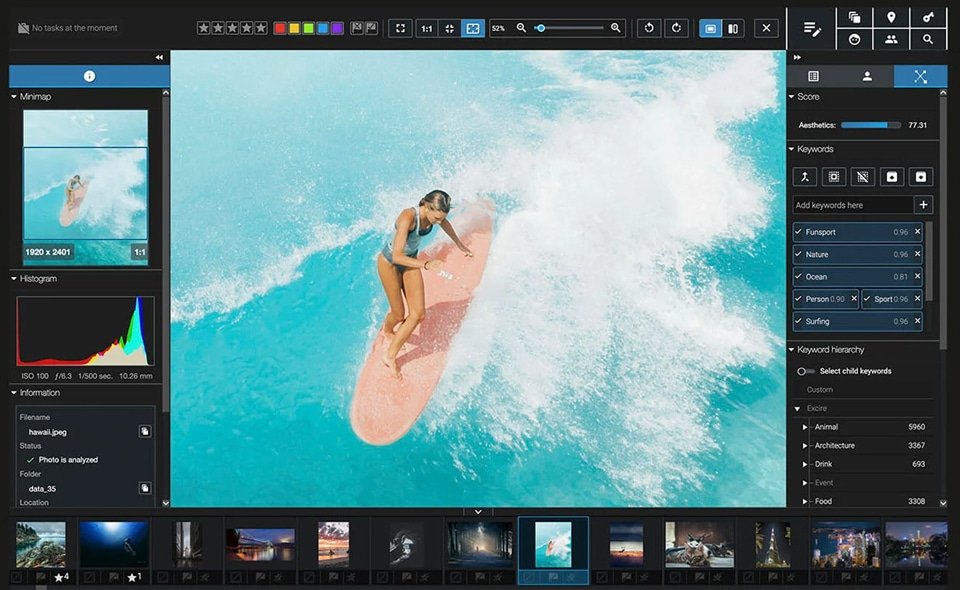Open the find duplicates stacked-squares icon
This screenshot has width=960, height=590.
(x=854, y=17)
